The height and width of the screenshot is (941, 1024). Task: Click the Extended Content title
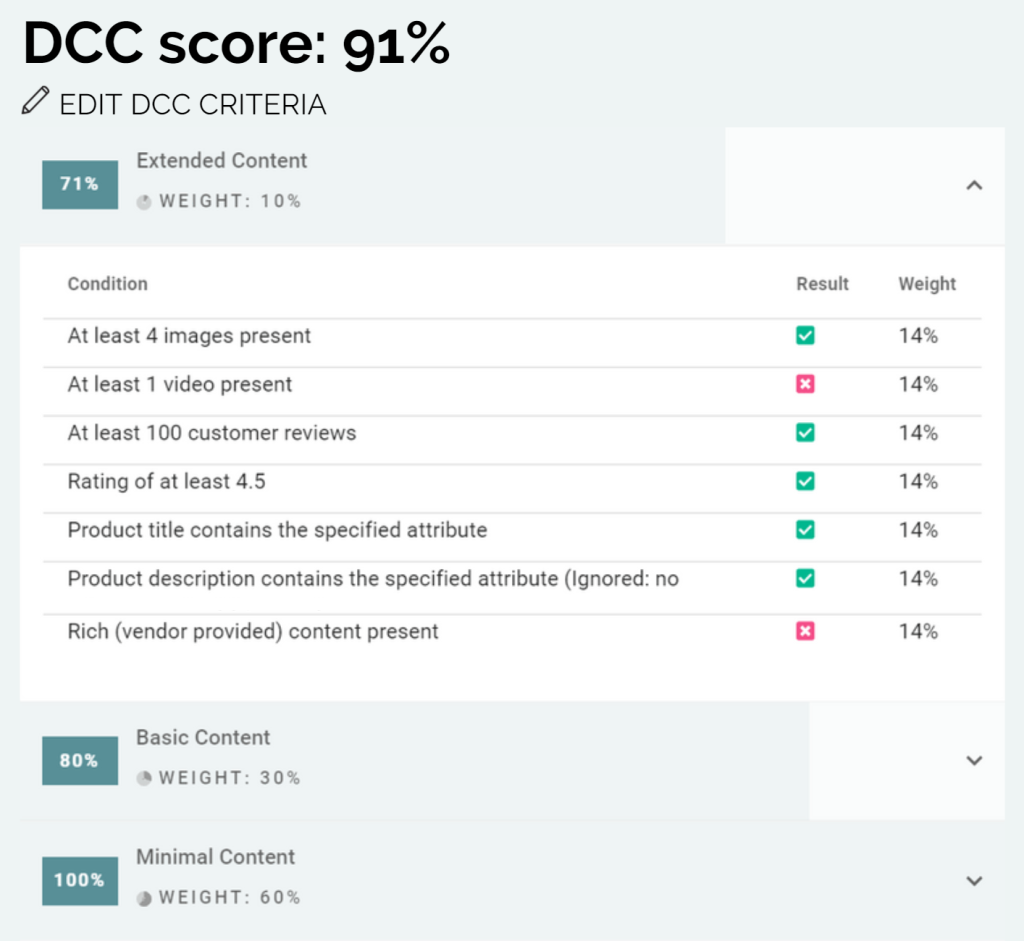point(222,161)
